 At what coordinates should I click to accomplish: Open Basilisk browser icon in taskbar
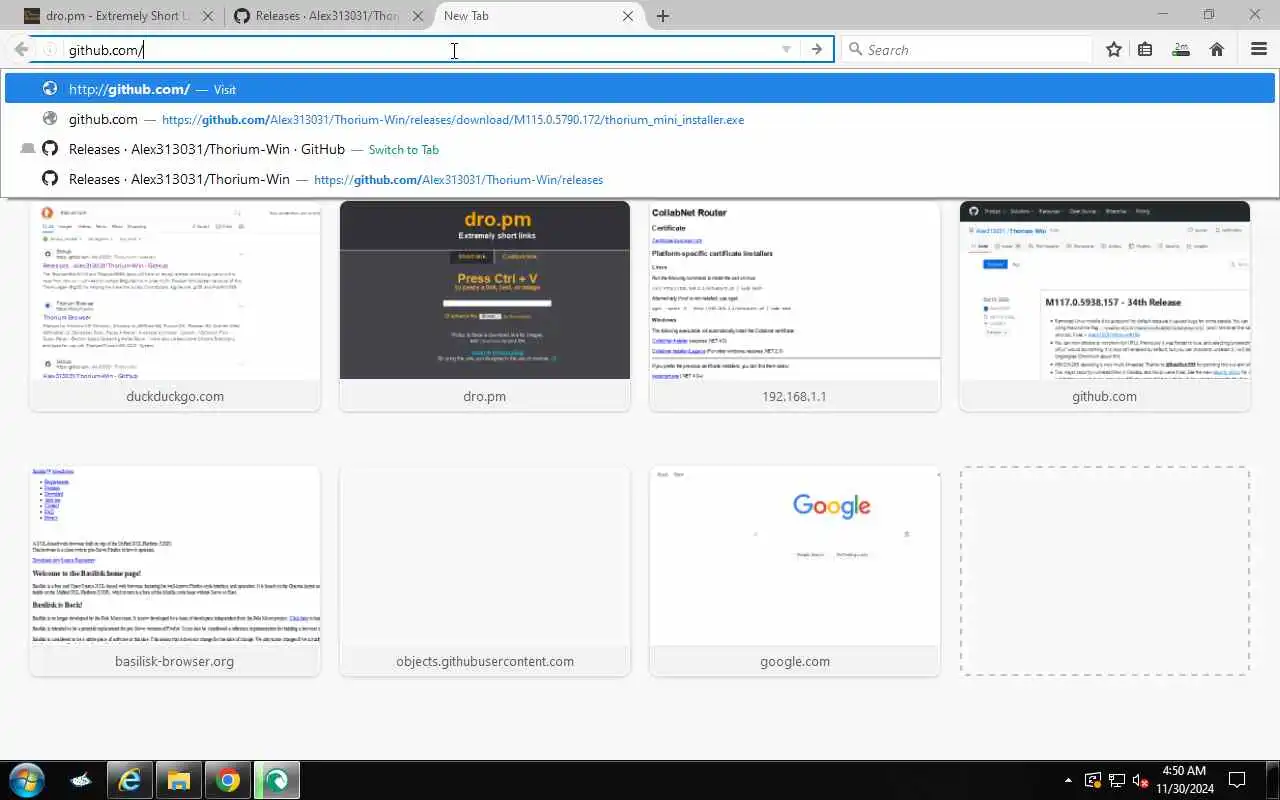(82, 780)
